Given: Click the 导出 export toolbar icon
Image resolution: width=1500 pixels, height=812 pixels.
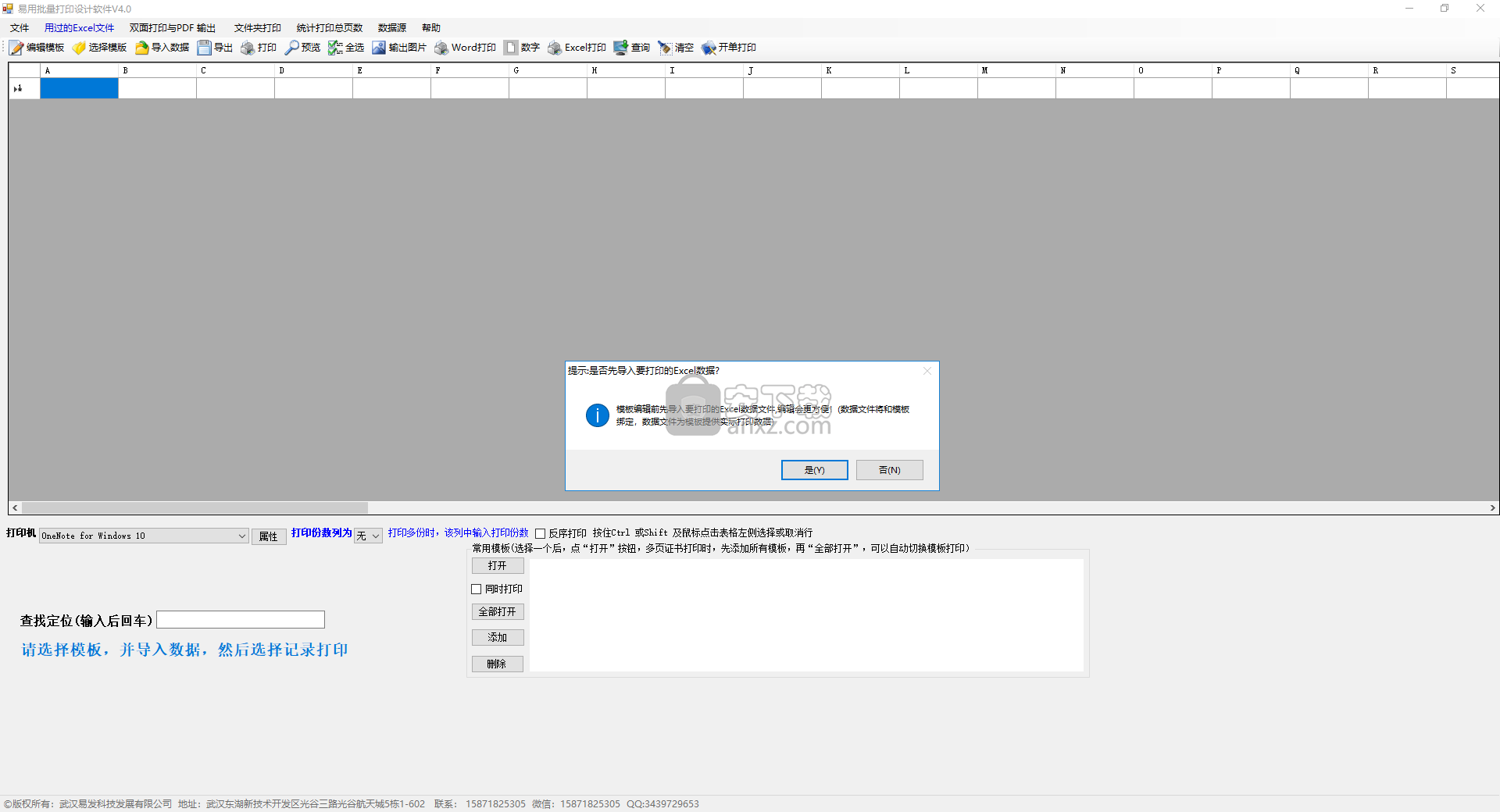Looking at the screenshot, I should coord(204,48).
